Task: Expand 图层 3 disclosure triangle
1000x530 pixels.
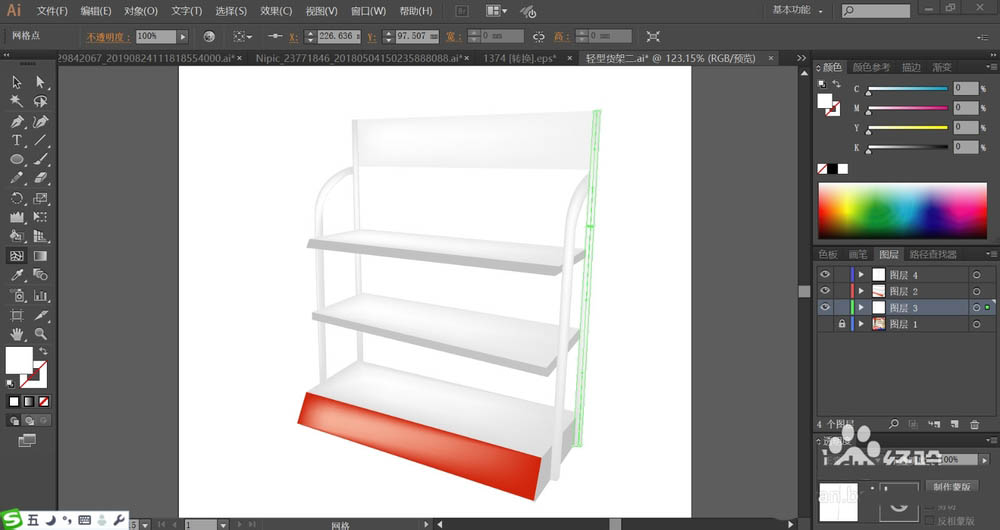Action: pyautogui.click(x=861, y=307)
